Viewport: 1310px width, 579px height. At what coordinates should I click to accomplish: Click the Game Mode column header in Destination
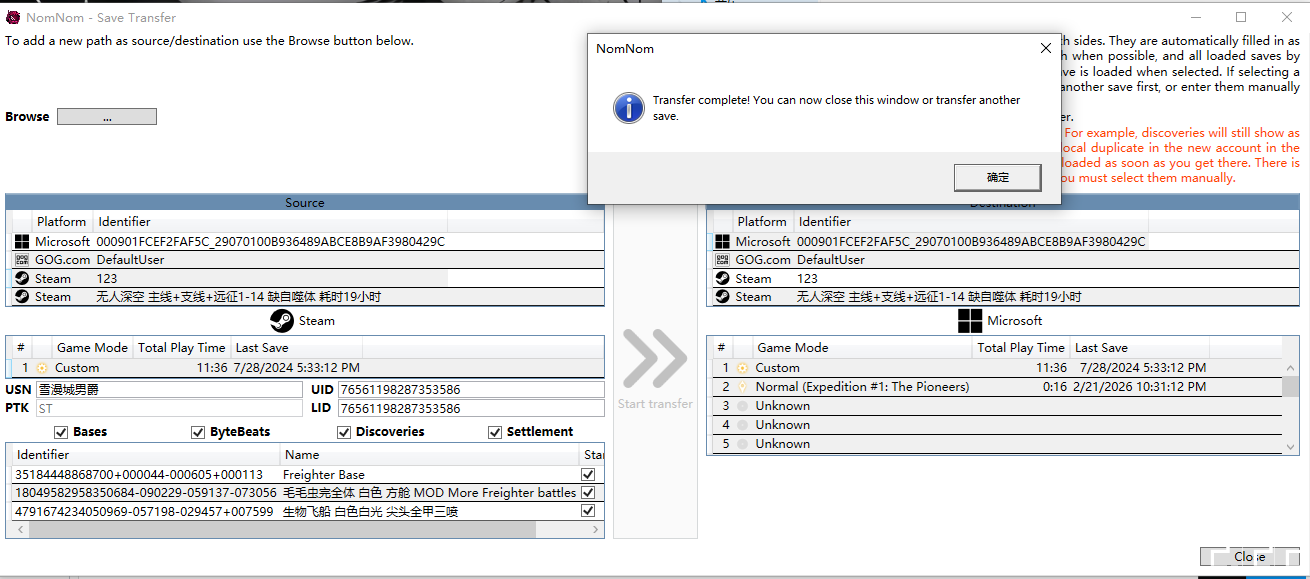[x=793, y=348]
